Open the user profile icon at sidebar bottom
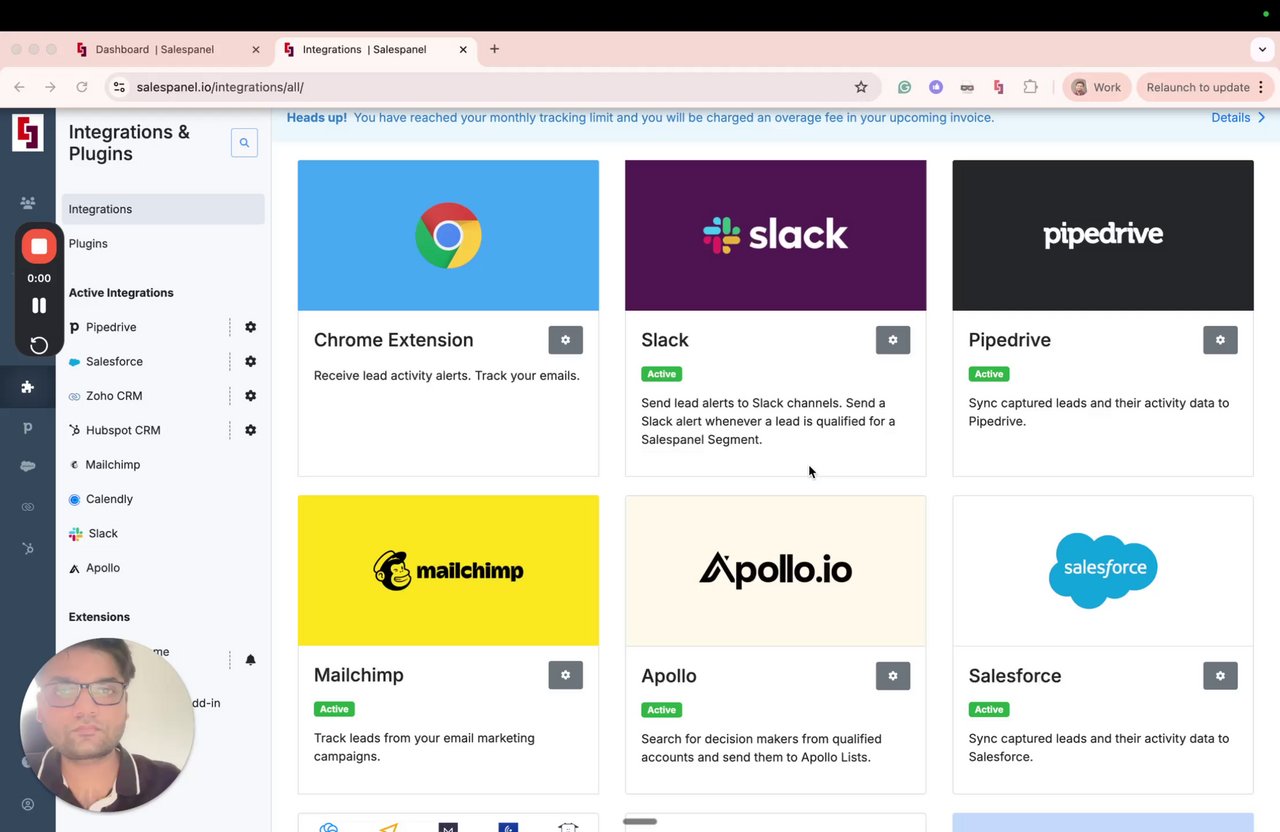This screenshot has width=1280, height=832. [28, 804]
